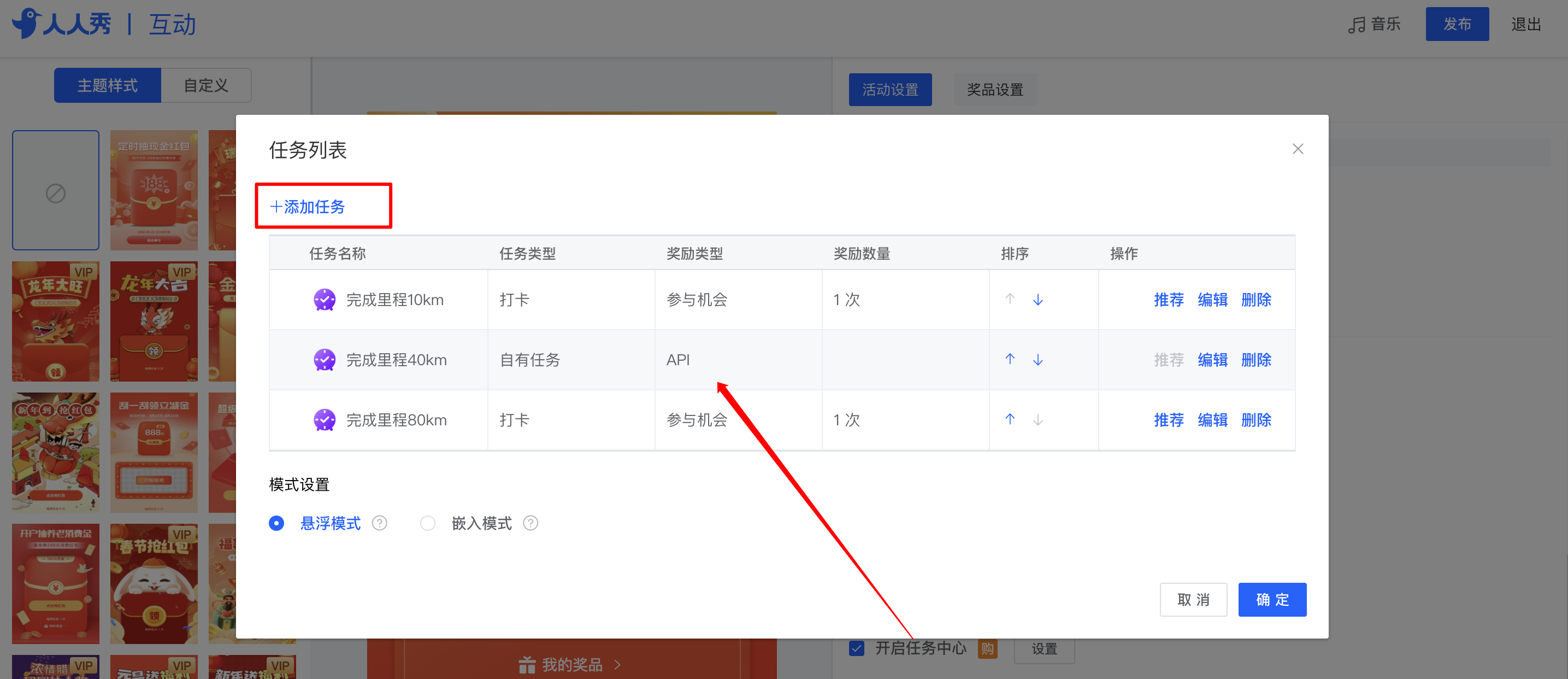1568x679 pixels.
Task: Click the 完成里程80km task icon
Action: pyautogui.click(x=325, y=420)
